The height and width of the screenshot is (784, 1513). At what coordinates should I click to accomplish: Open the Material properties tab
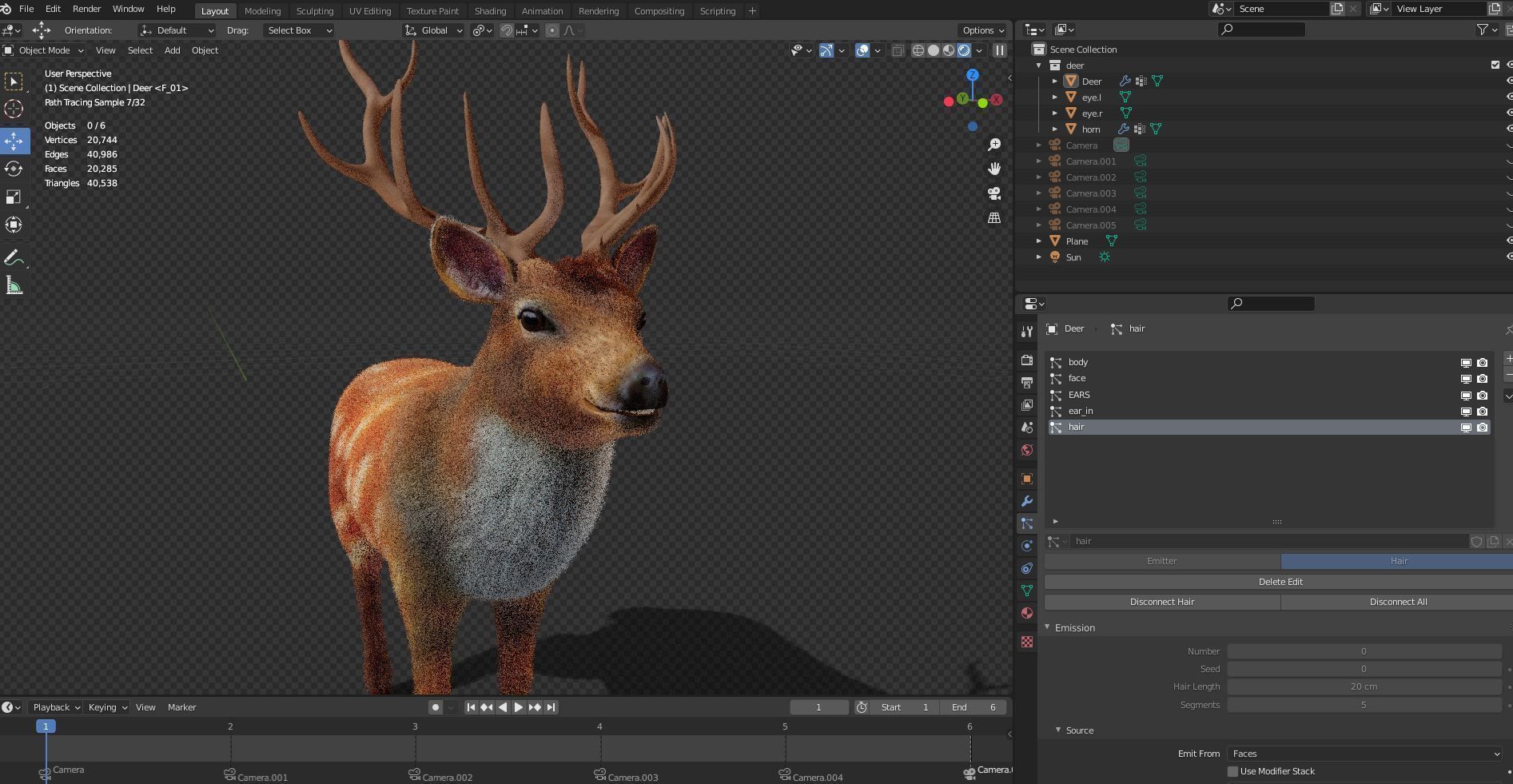click(x=1027, y=613)
